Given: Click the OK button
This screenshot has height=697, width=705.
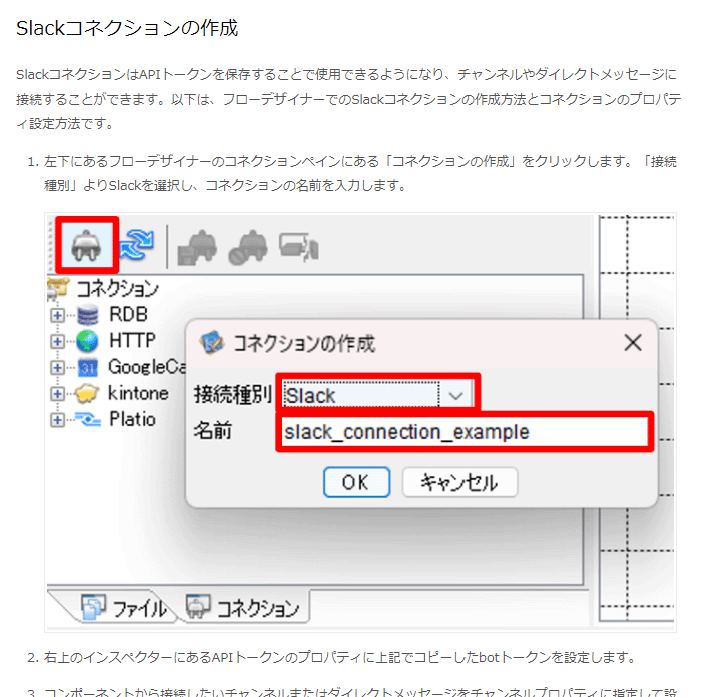Looking at the screenshot, I should (356, 482).
